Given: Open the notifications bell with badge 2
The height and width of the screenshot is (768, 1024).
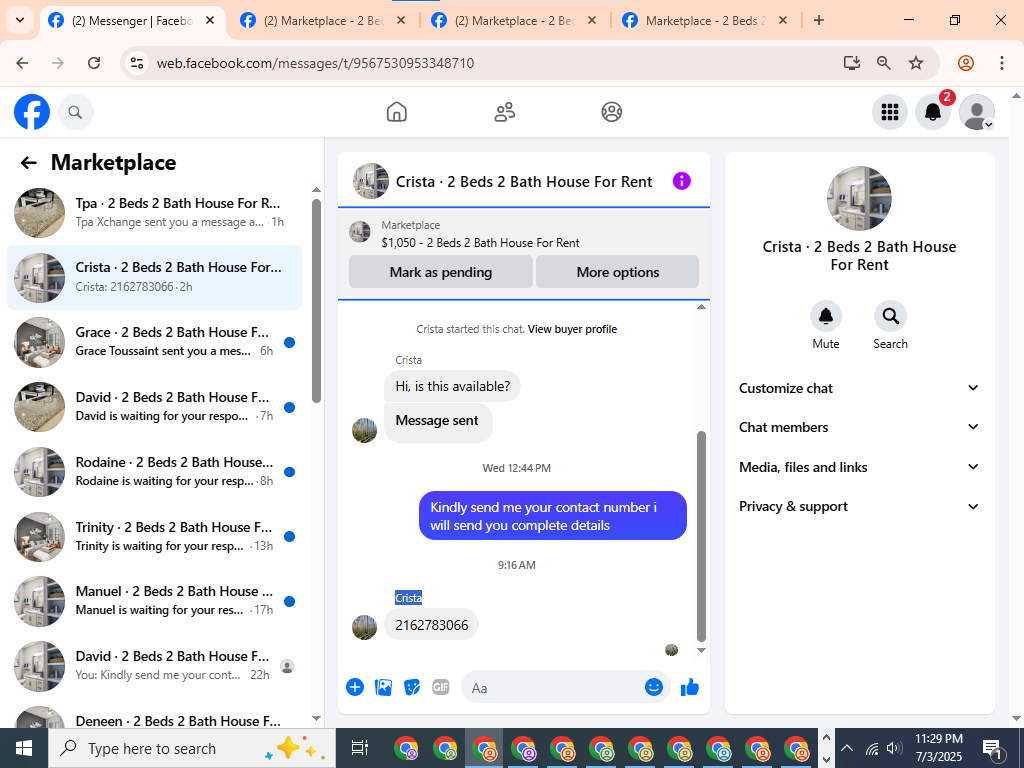Looking at the screenshot, I should (x=933, y=112).
